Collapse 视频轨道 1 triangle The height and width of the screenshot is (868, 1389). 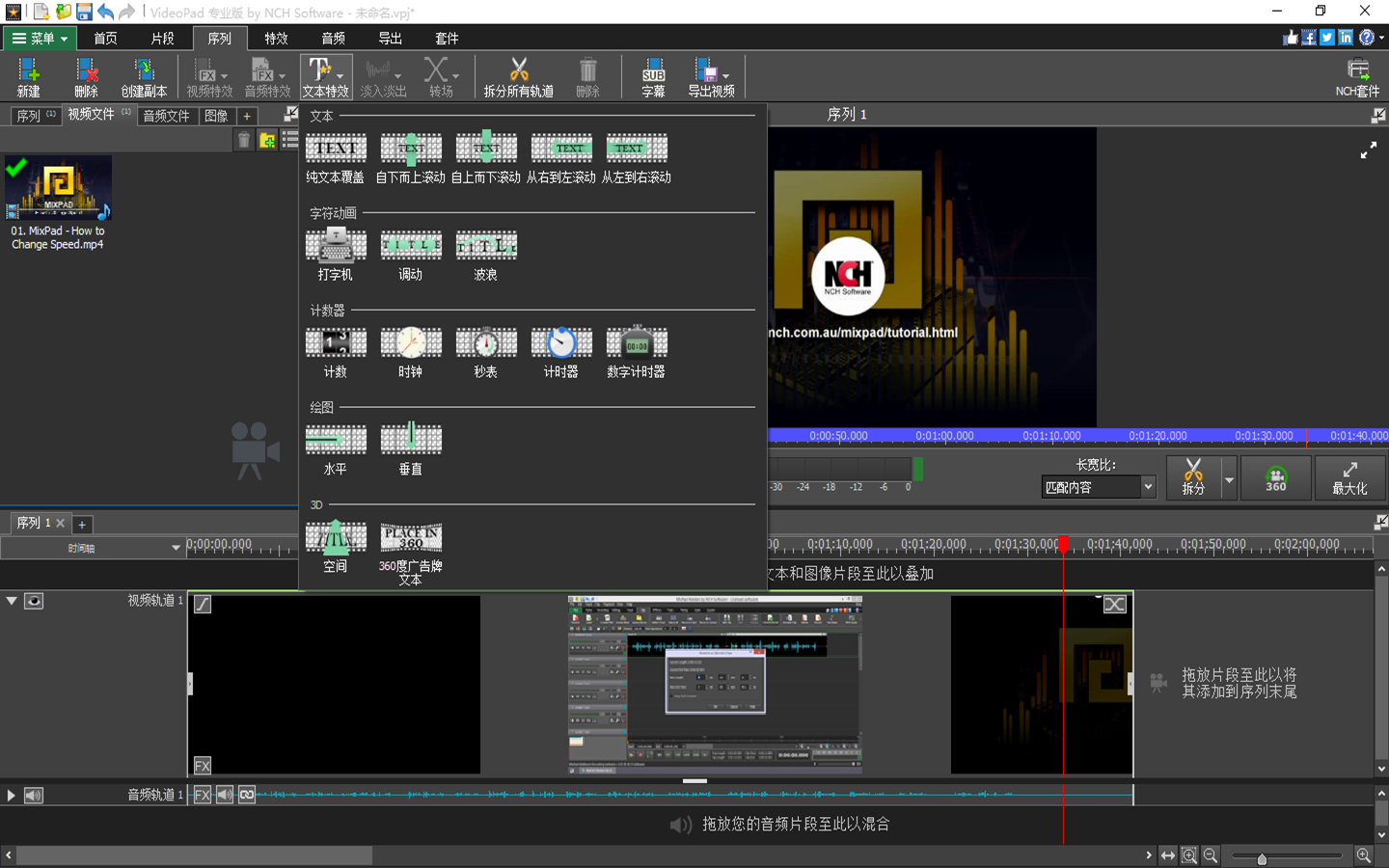coord(12,601)
